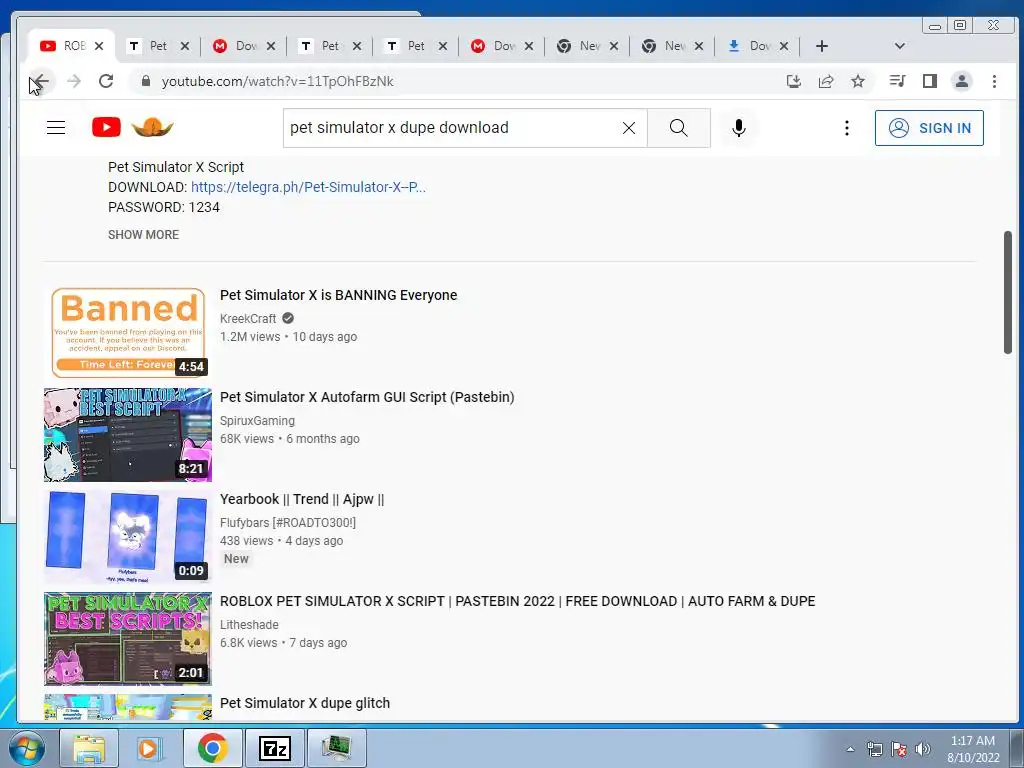Click the SIGN IN button
The height and width of the screenshot is (768, 1024).
click(x=929, y=128)
